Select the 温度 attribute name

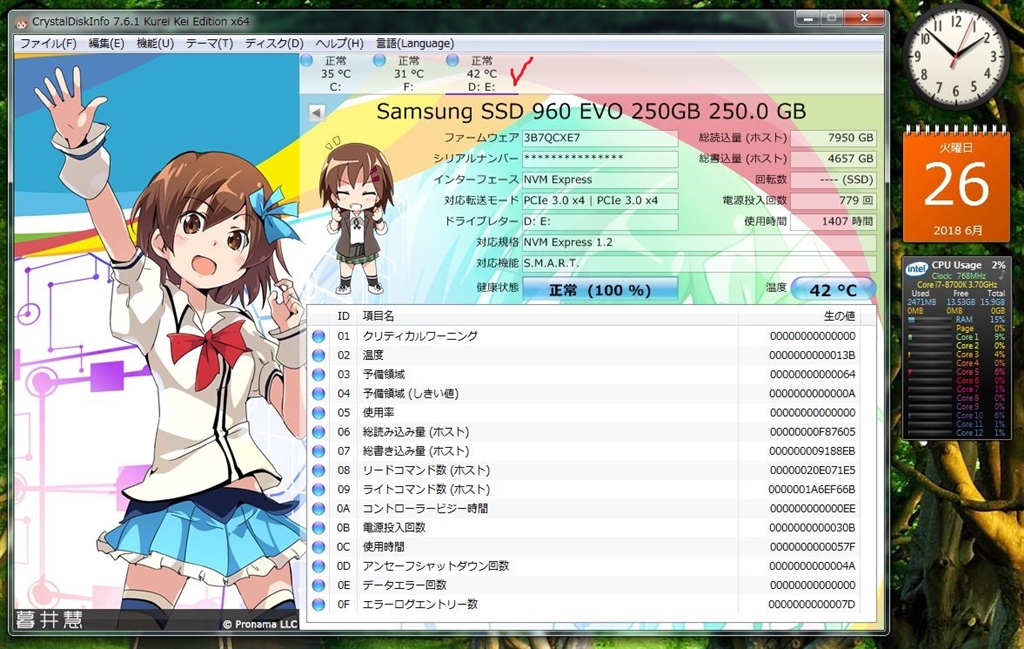[373, 355]
